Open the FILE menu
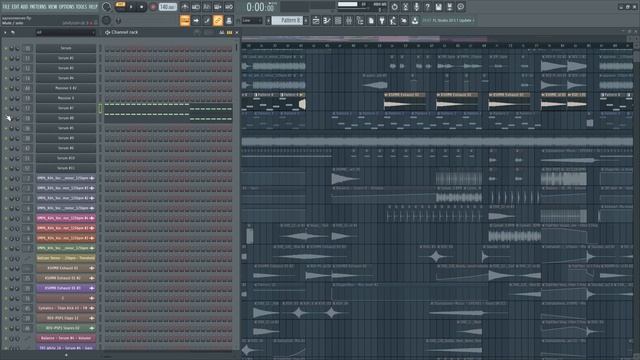This screenshot has width=640, height=360. coord(6,7)
